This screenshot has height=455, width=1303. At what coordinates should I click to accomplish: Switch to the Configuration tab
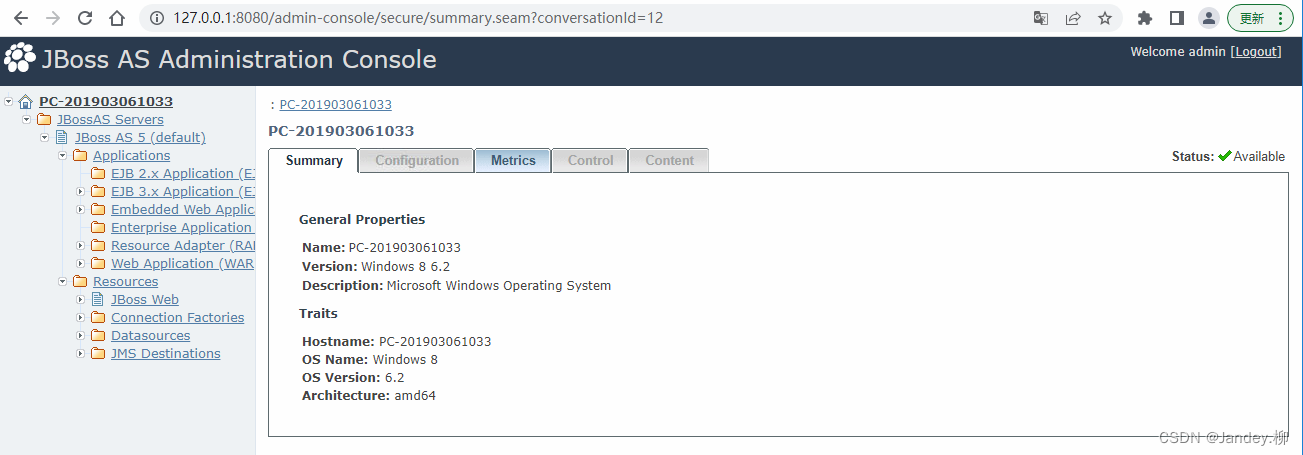click(x=417, y=160)
